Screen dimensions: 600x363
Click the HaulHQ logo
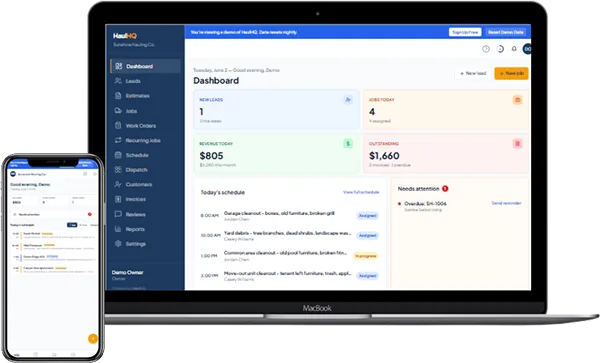point(125,36)
